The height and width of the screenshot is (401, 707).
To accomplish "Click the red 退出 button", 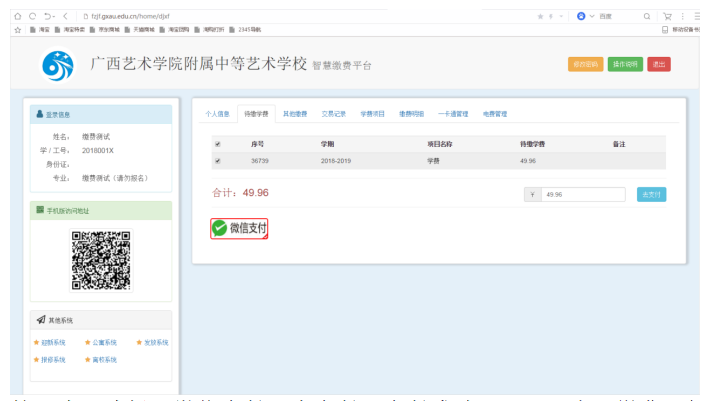I will click(659, 65).
